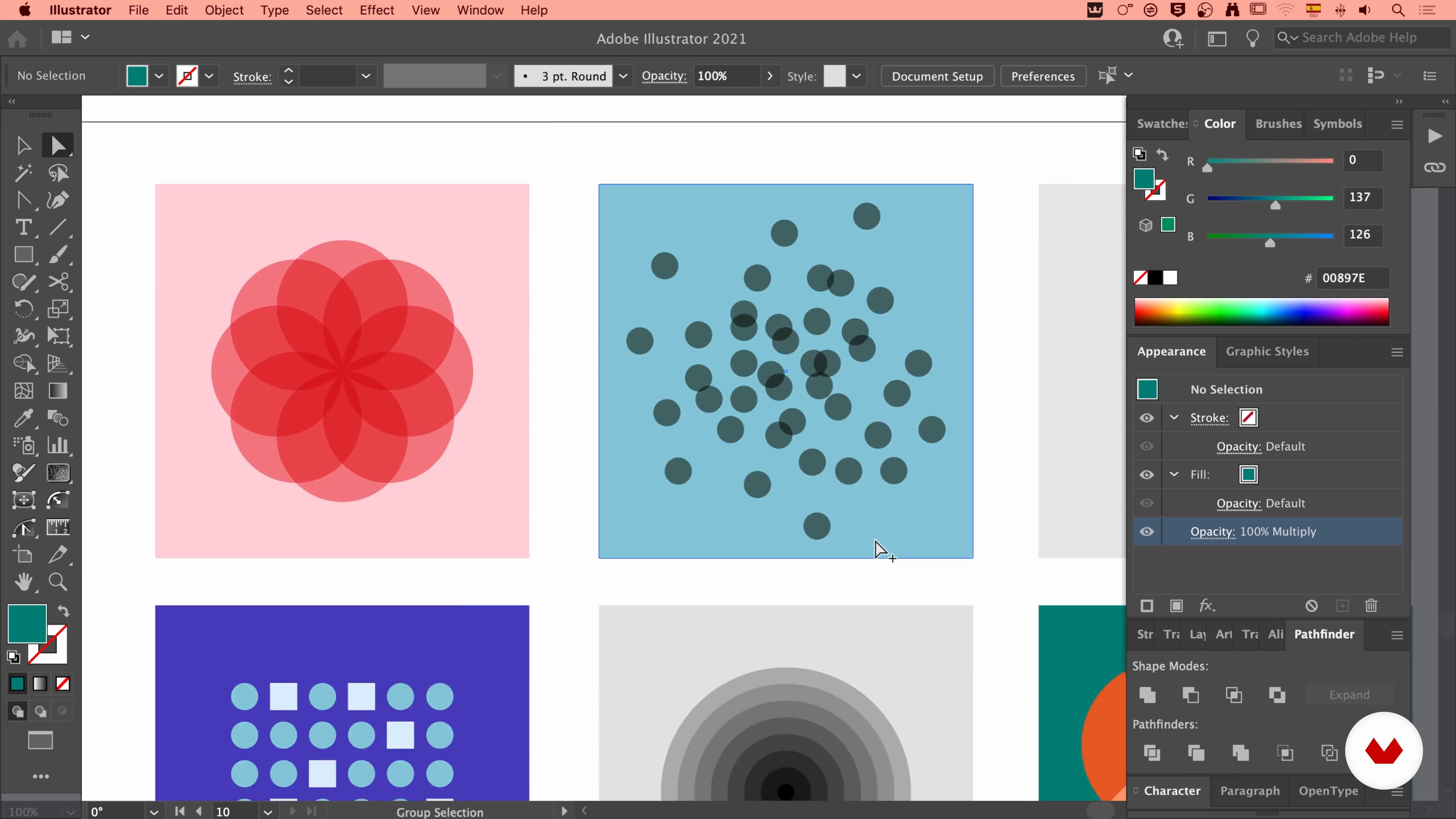Pick the Eyedropper tool
Image resolution: width=1456 pixels, height=819 pixels.
[x=23, y=418]
